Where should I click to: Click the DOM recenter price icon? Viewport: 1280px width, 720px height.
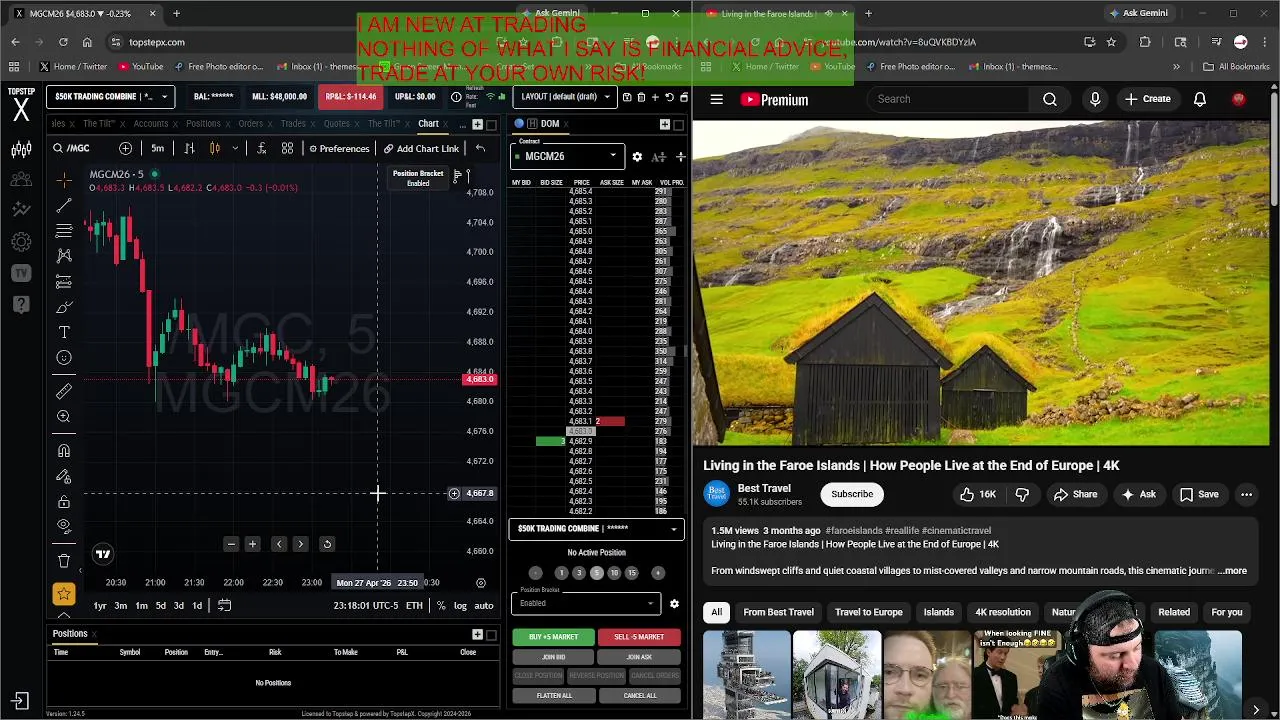tap(681, 157)
